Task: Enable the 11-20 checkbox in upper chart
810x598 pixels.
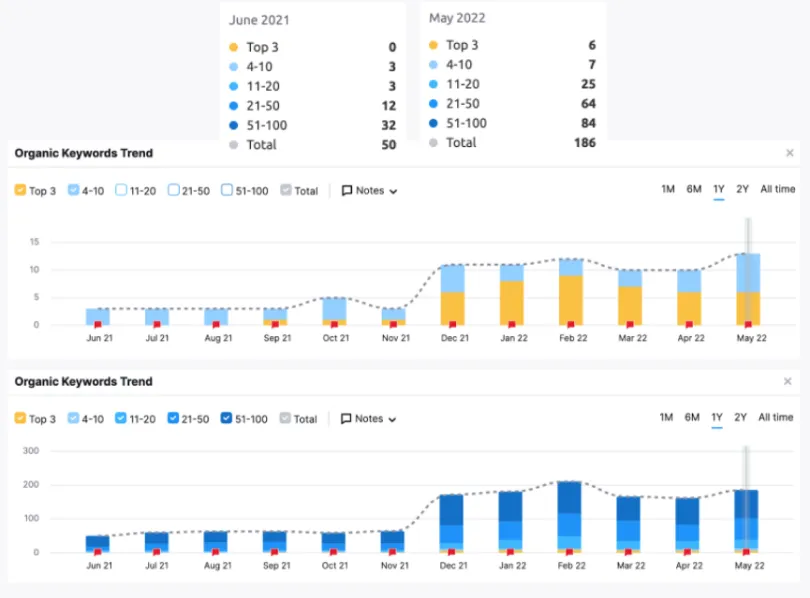Action: click(x=121, y=190)
